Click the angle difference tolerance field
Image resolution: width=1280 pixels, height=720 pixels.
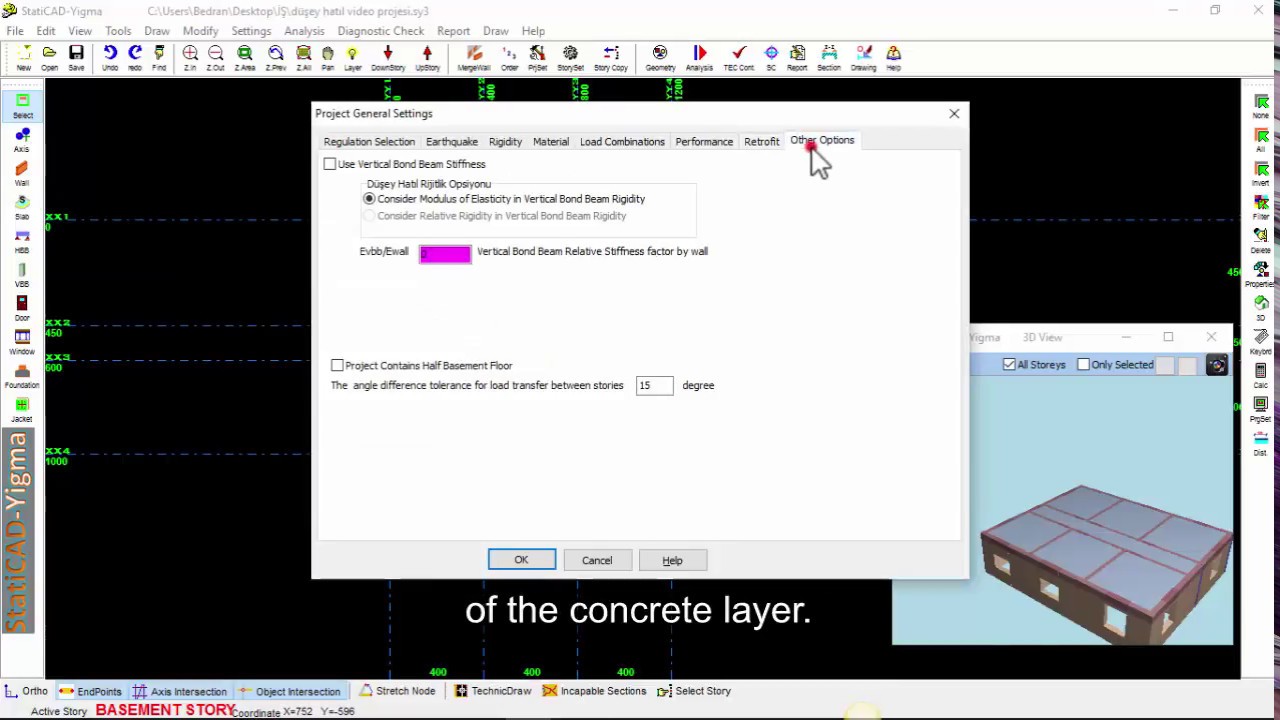pos(655,386)
